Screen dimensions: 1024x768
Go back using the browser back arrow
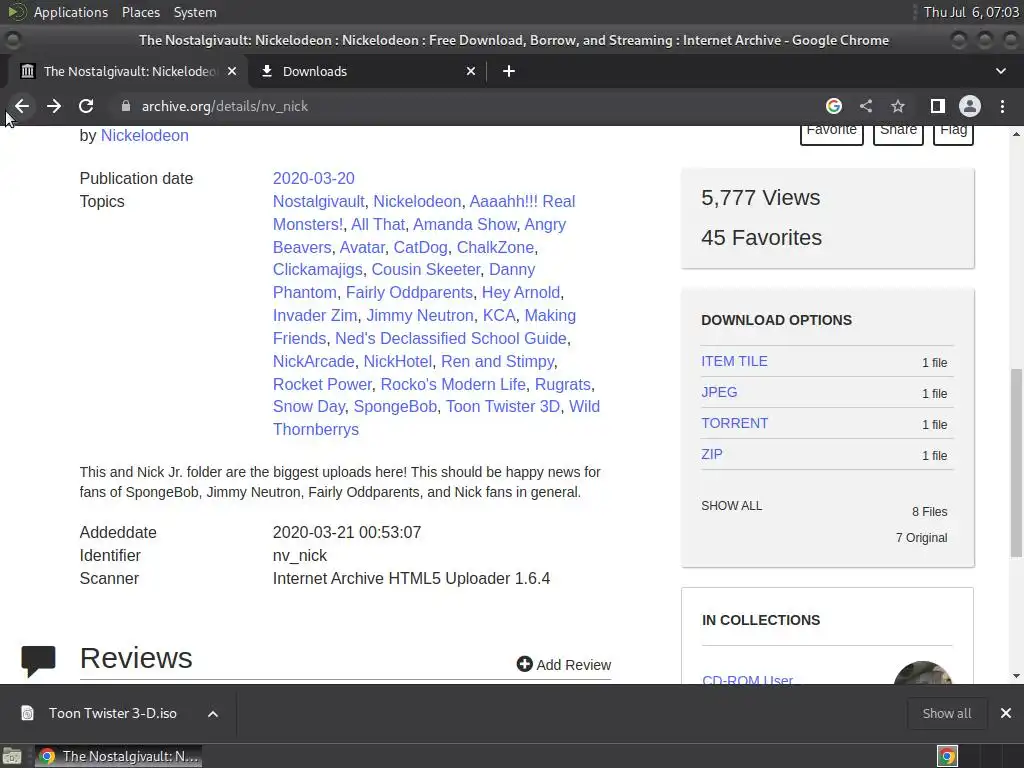(22, 106)
